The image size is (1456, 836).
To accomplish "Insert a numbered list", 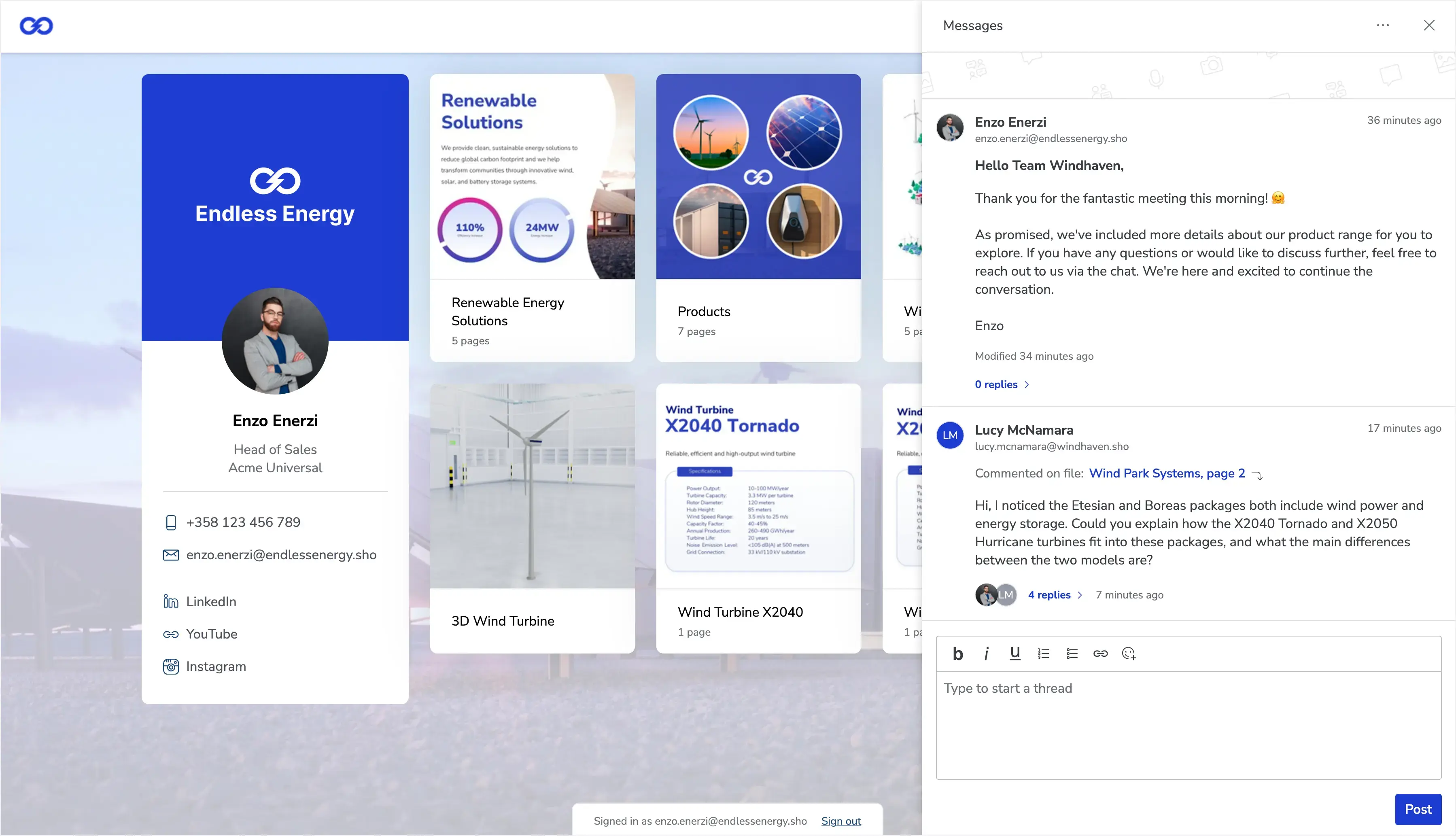I will 1043,654.
